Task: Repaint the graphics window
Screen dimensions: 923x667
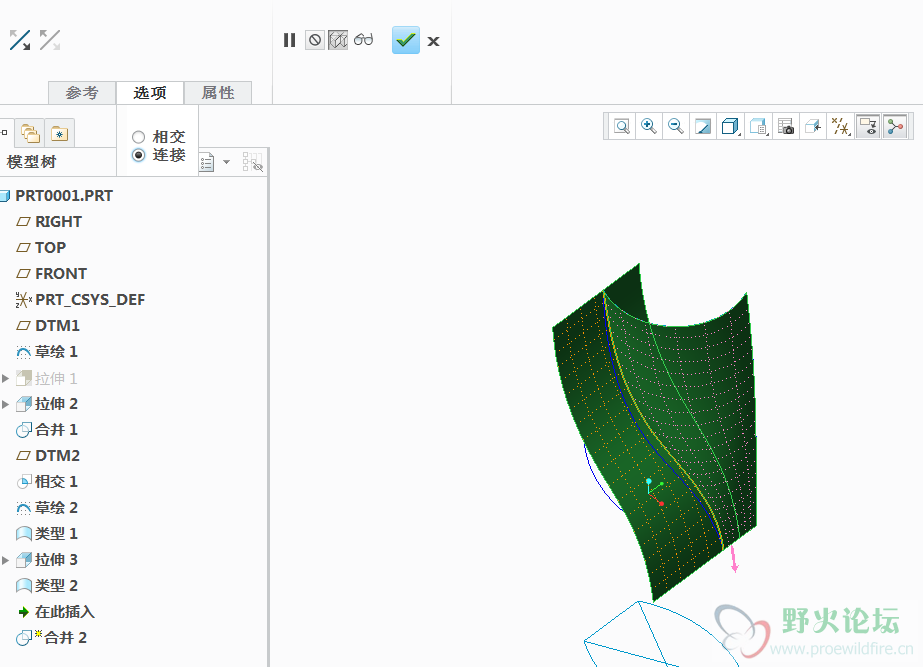Action: tap(703, 126)
